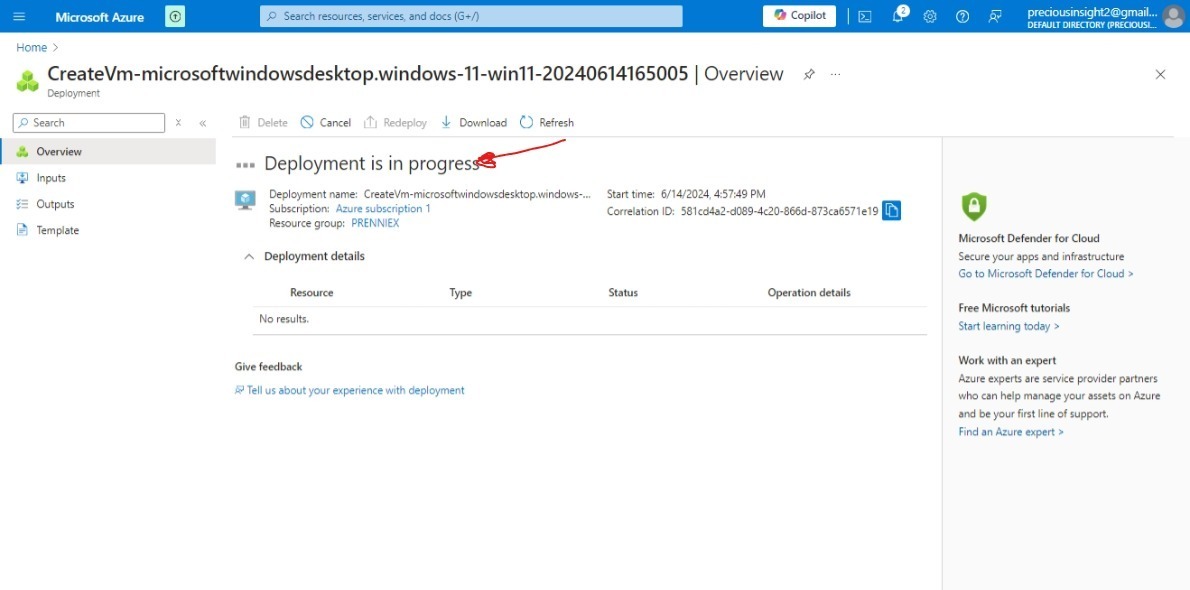Refresh the deployment status

click(546, 122)
